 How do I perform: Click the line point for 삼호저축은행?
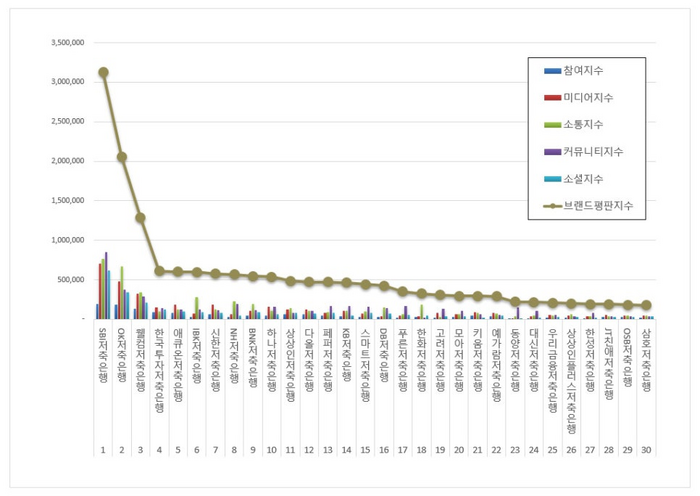(646, 305)
